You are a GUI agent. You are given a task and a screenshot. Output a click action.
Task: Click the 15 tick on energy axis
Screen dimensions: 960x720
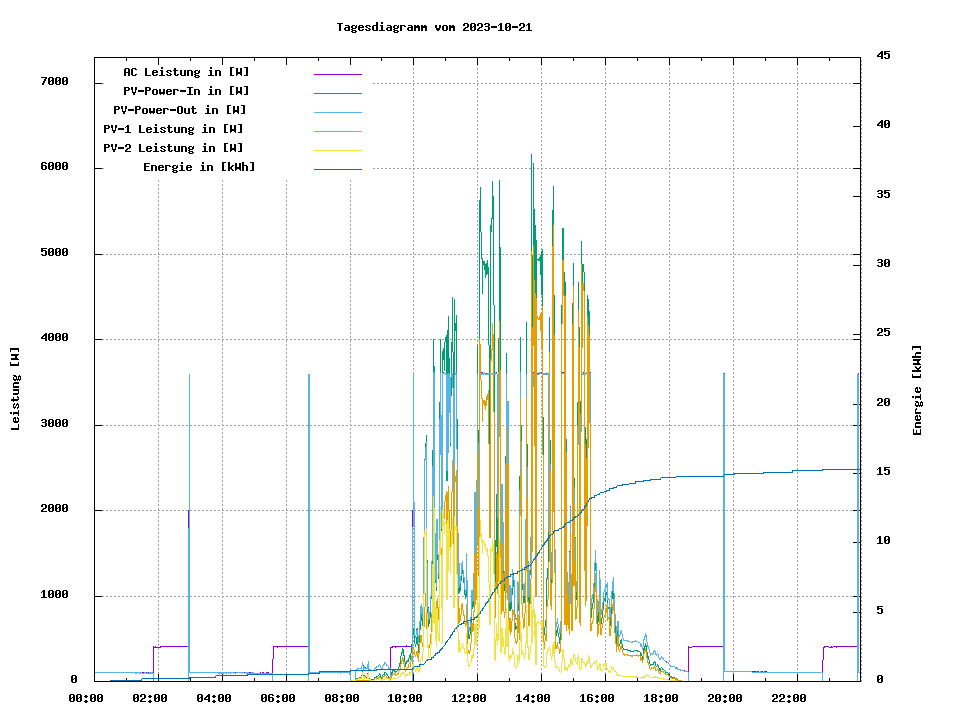pyautogui.click(x=883, y=472)
